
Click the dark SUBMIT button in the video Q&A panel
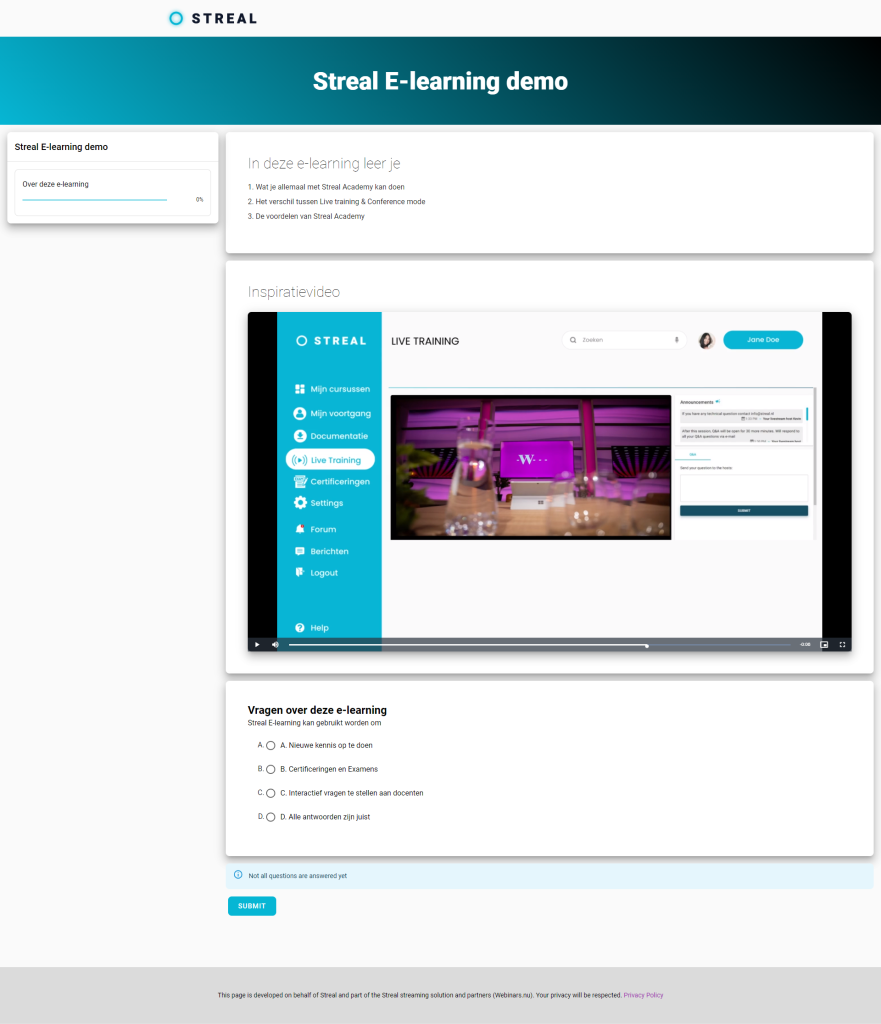(744, 511)
